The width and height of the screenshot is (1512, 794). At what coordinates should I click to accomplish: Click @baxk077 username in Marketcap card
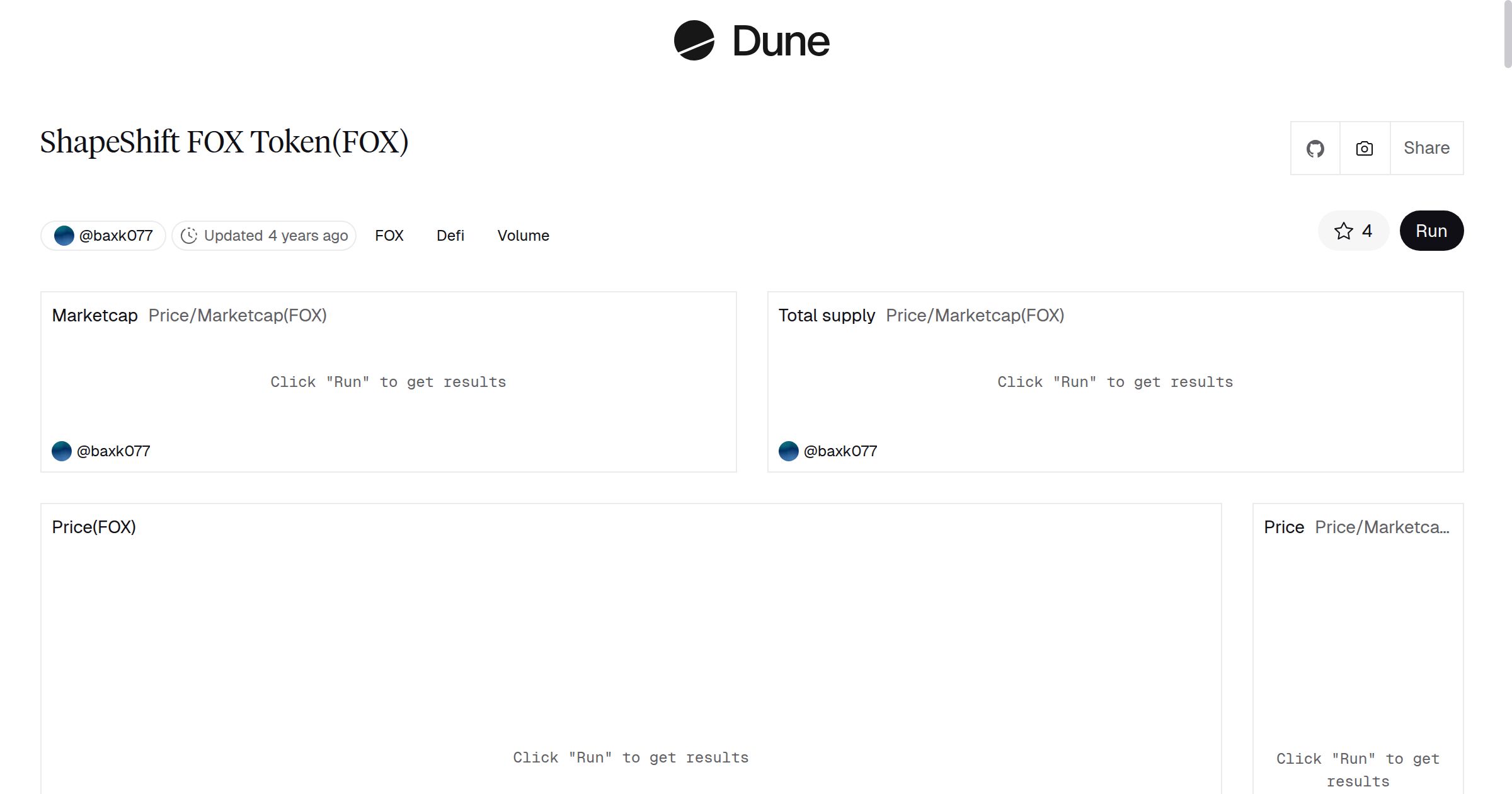(x=113, y=451)
